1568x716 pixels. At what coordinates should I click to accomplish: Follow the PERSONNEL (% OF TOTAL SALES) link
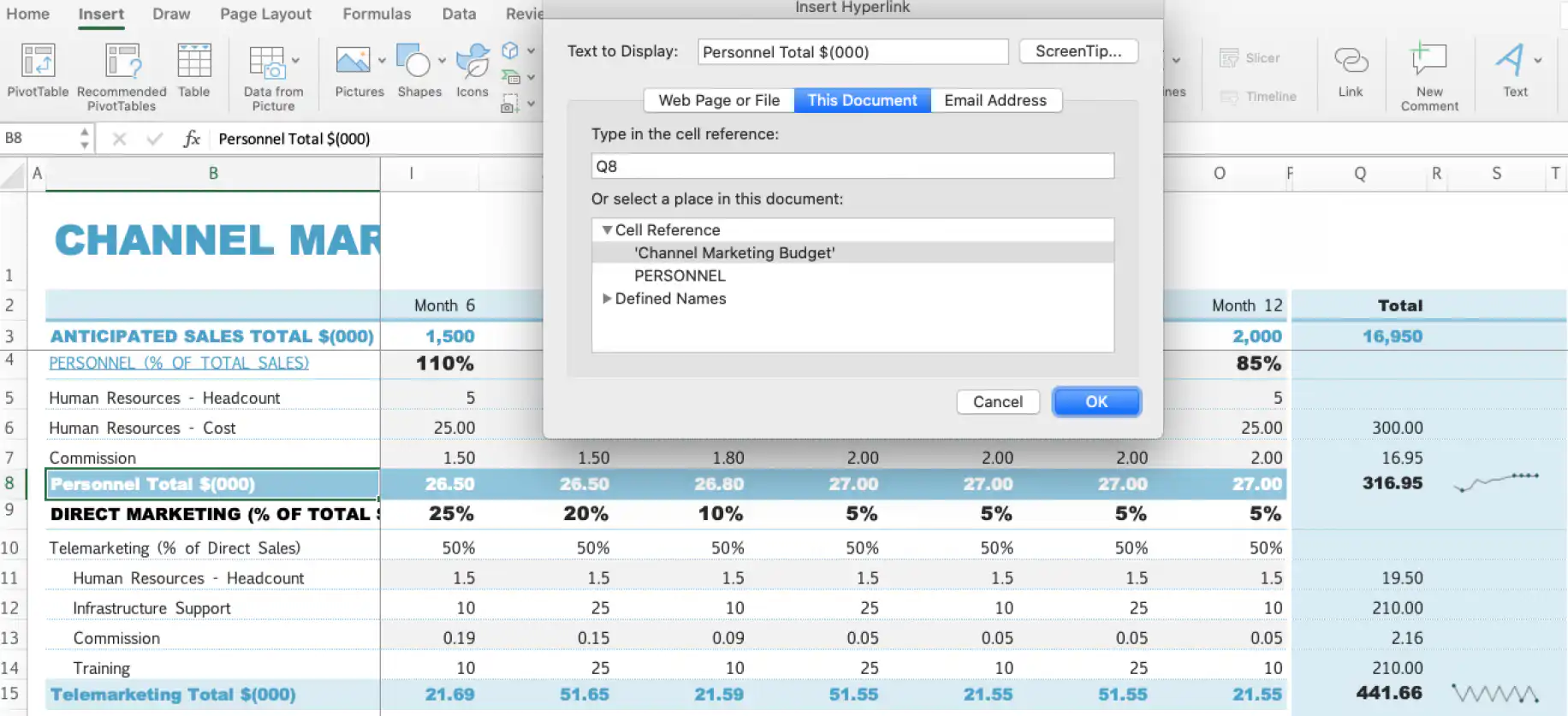[179, 363]
